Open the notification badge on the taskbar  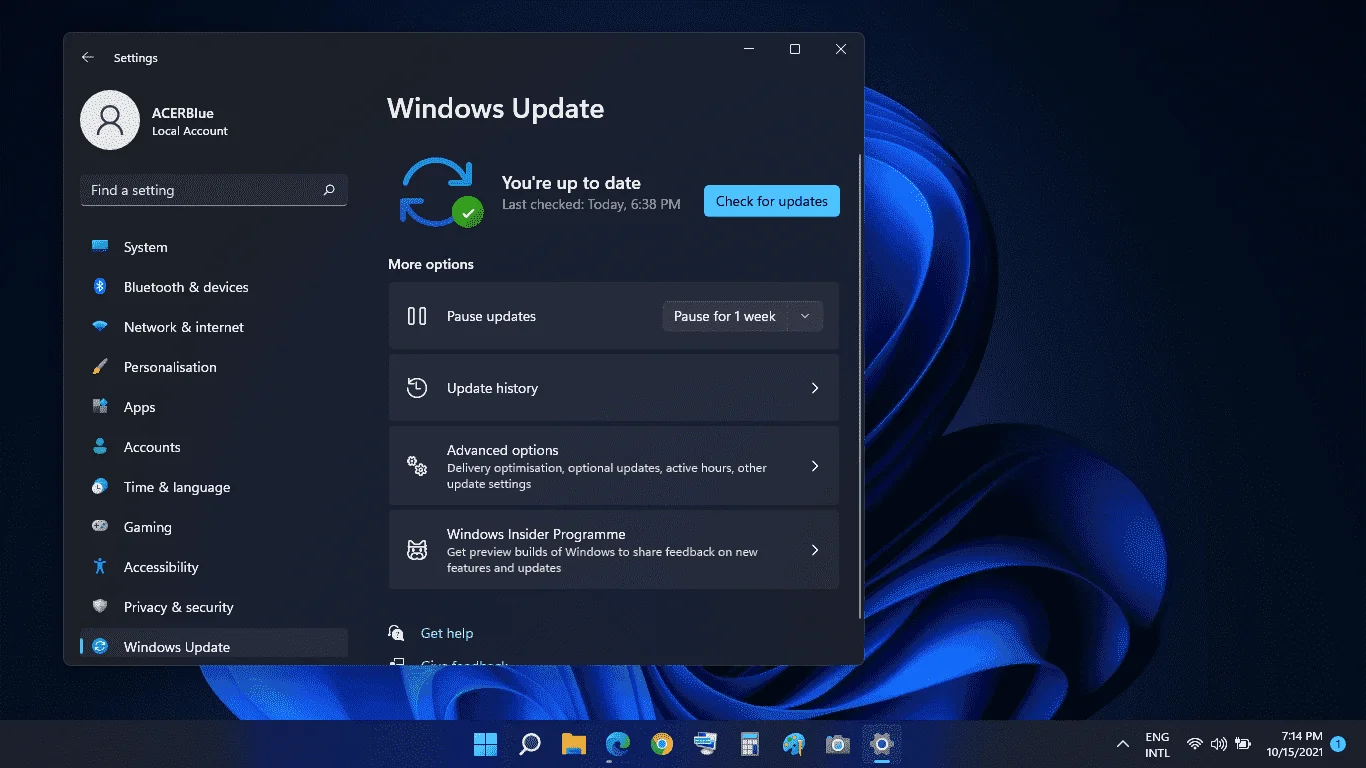[1338, 744]
